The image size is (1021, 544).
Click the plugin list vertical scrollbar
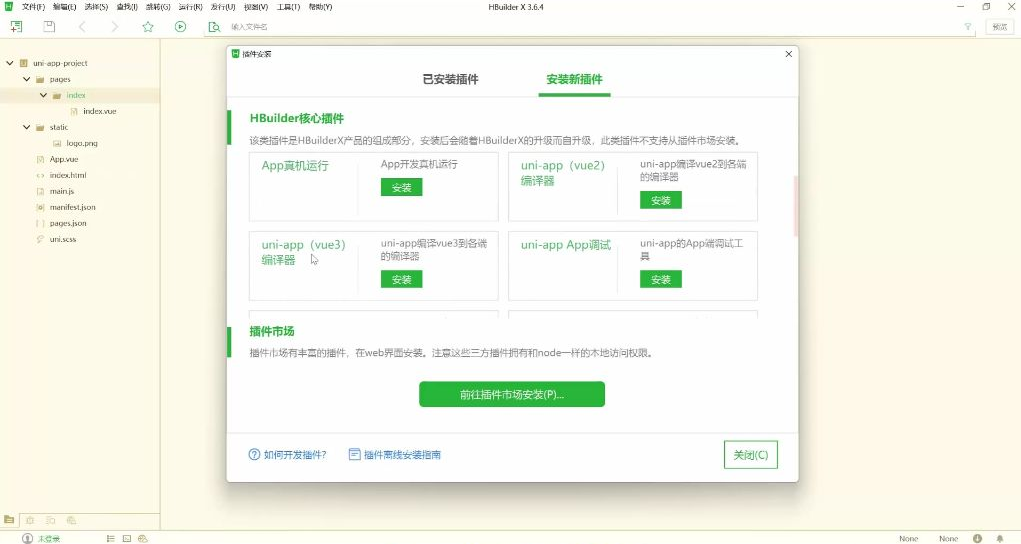pos(795,205)
